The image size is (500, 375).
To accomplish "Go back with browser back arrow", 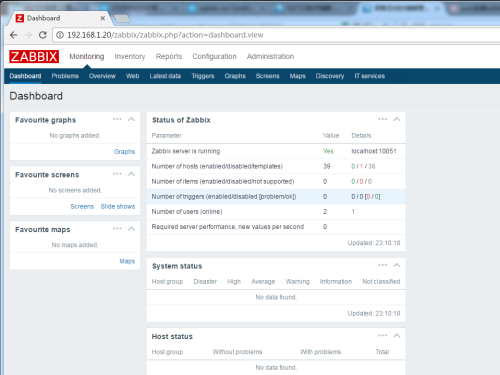I will click(14, 35).
